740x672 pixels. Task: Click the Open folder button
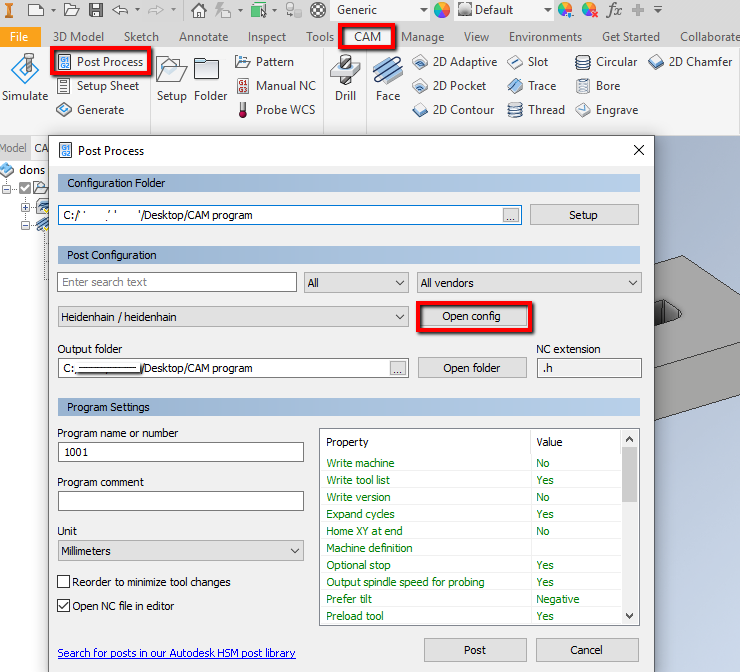(472, 368)
